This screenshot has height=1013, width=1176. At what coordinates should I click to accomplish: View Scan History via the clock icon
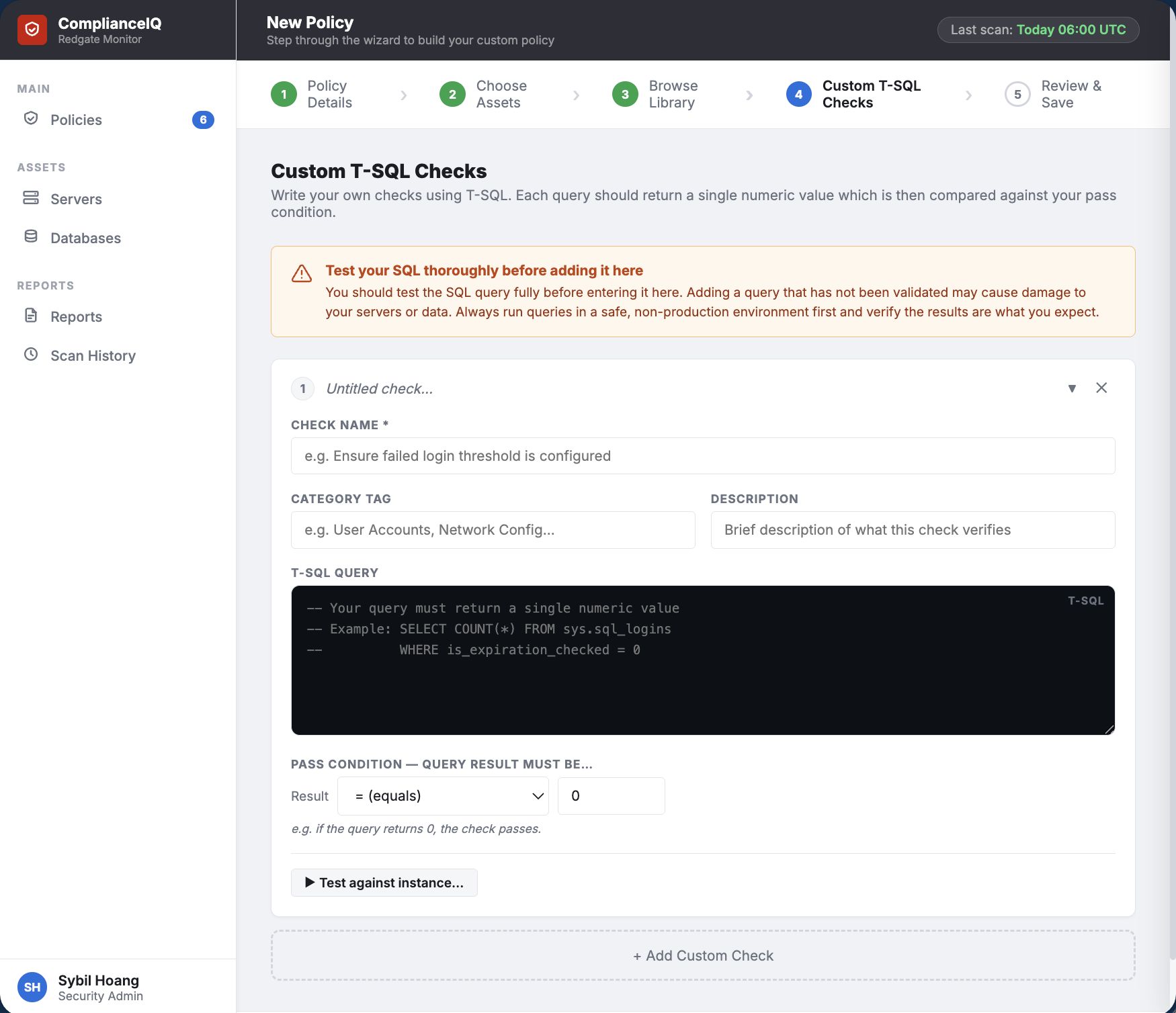[31, 355]
